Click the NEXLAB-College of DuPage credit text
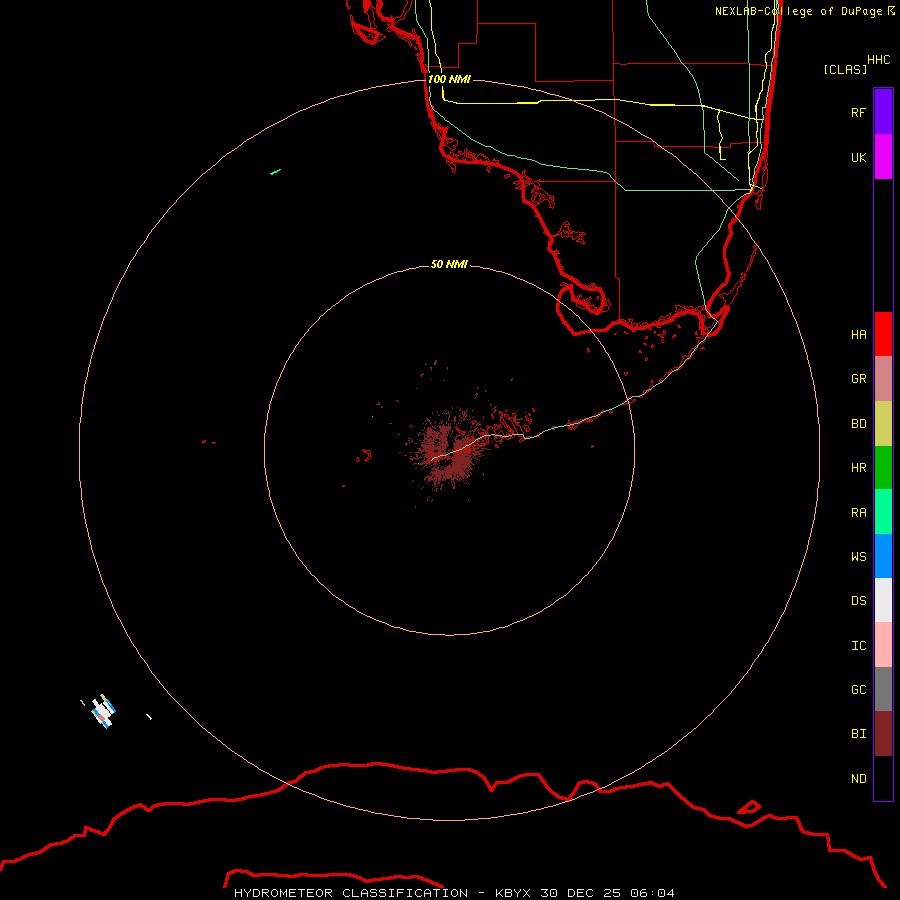This screenshot has height=900, width=900. (798, 11)
